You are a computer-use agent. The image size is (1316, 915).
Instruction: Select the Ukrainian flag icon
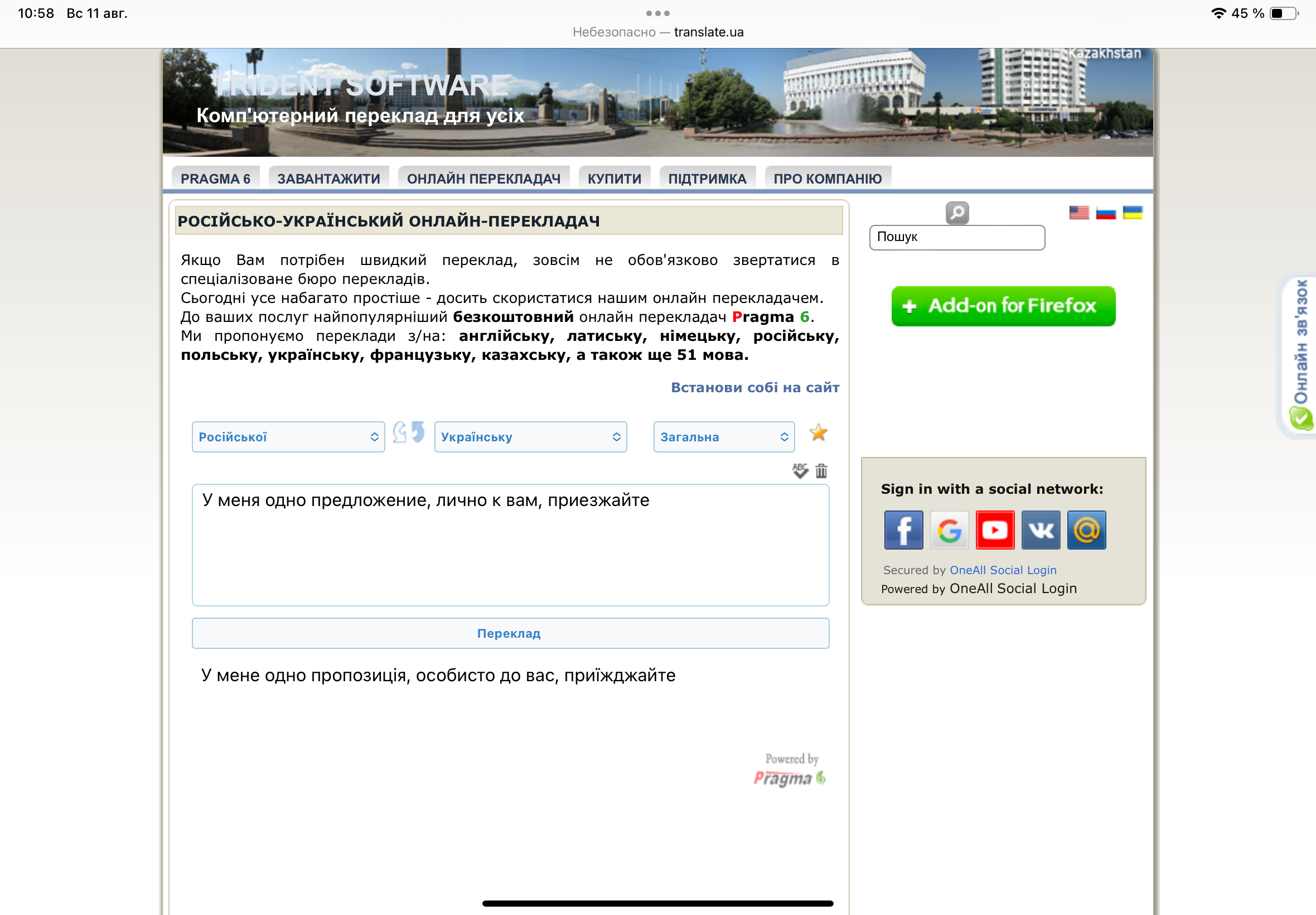1132,213
